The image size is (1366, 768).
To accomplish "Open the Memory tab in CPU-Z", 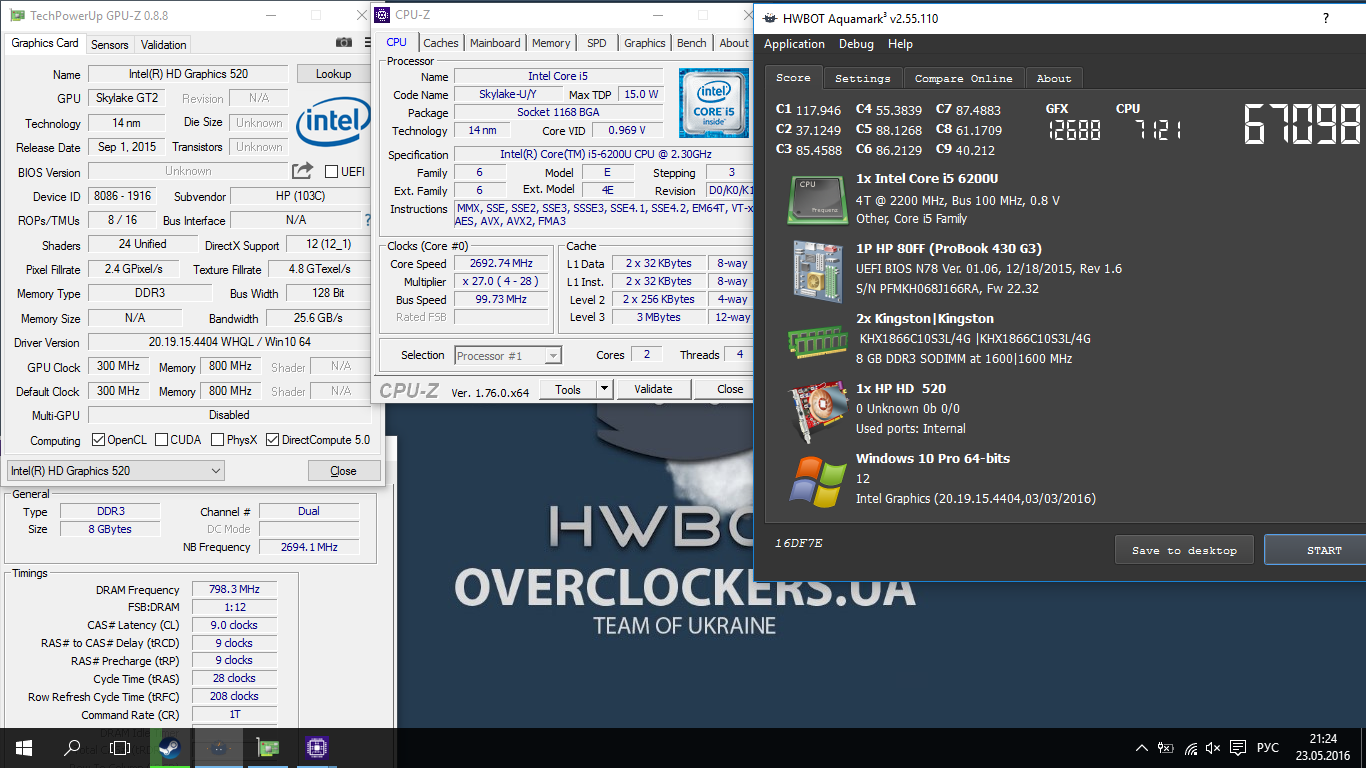I will [551, 43].
